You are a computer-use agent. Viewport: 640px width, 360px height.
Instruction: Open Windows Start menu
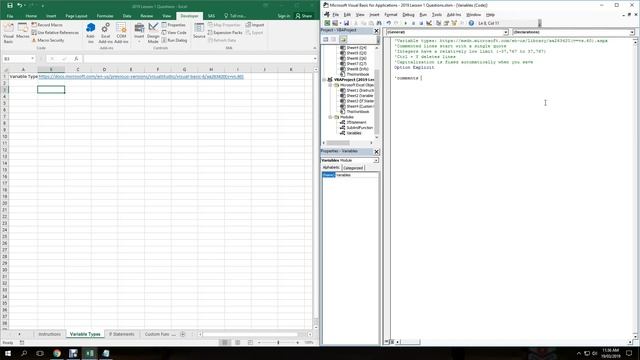point(8,353)
